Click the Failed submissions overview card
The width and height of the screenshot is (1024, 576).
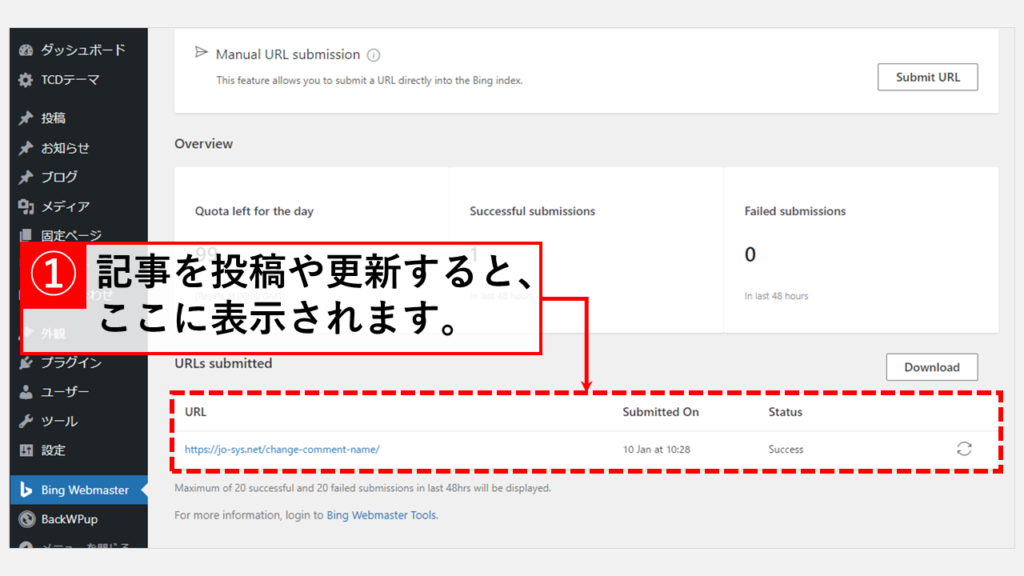(x=860, y=250)
